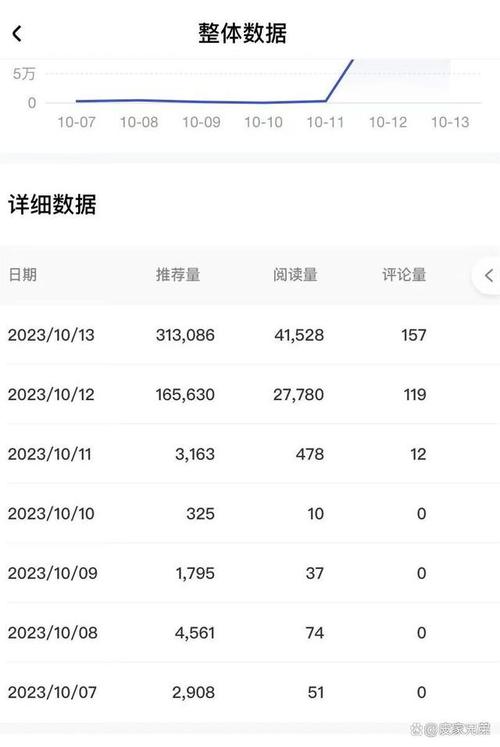Click the 3,163 recommendation value
This screenshot has width=500, height=747.
click(x=195, y=454)
